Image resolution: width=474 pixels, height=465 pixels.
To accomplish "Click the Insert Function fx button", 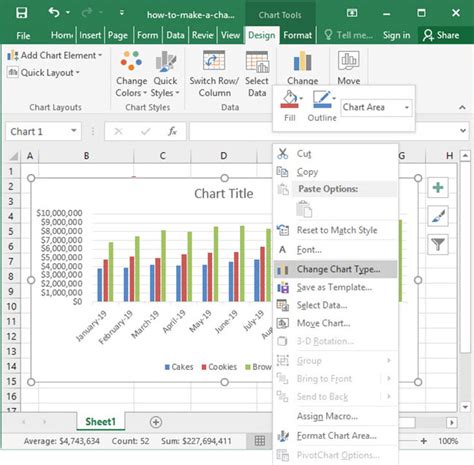I will 172,131.
